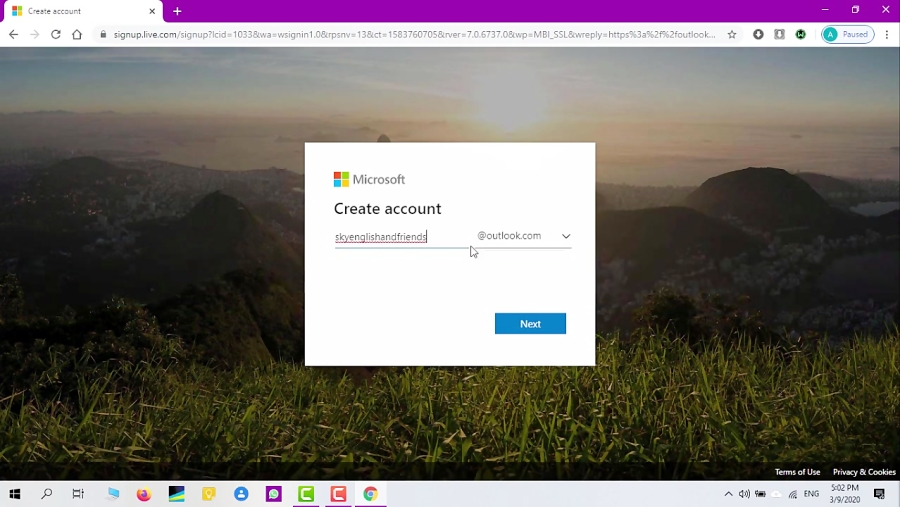Open the Chrome three-dot menu
The height and width of the screenshot is (507, 900).
click(887, 34)
